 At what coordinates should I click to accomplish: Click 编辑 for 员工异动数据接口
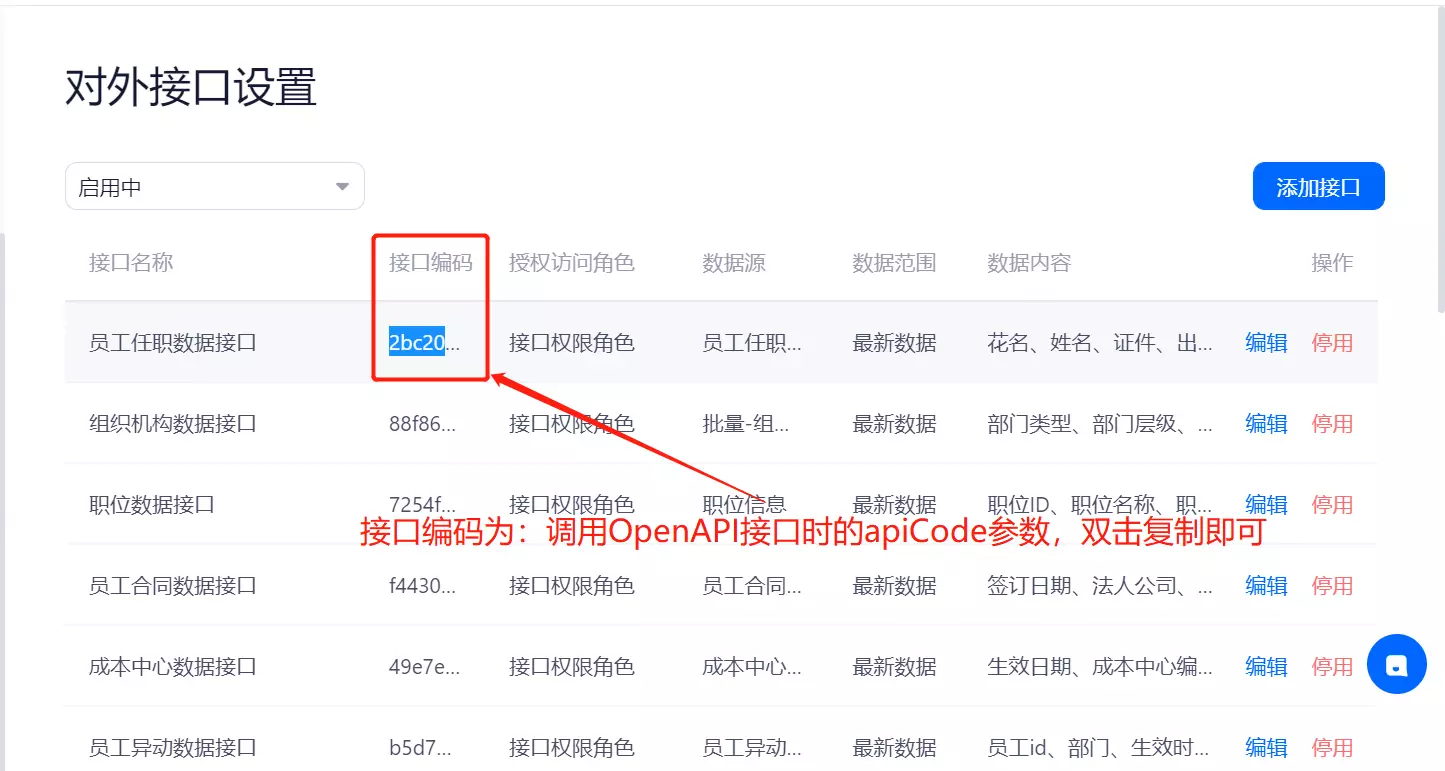[x=1266, y=747]
